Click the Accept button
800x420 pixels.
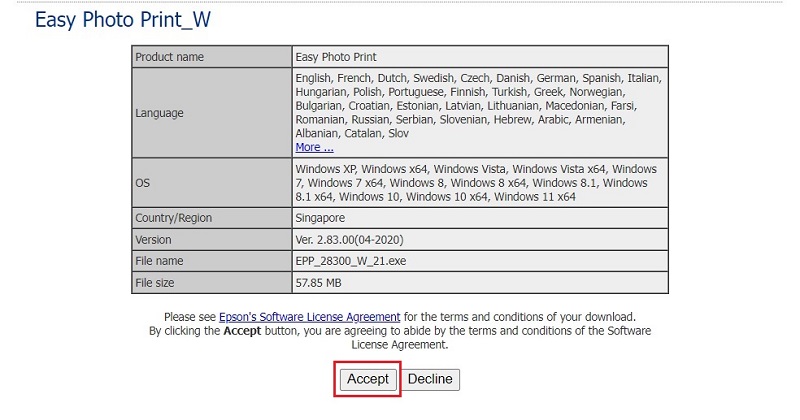coord(368,379)
